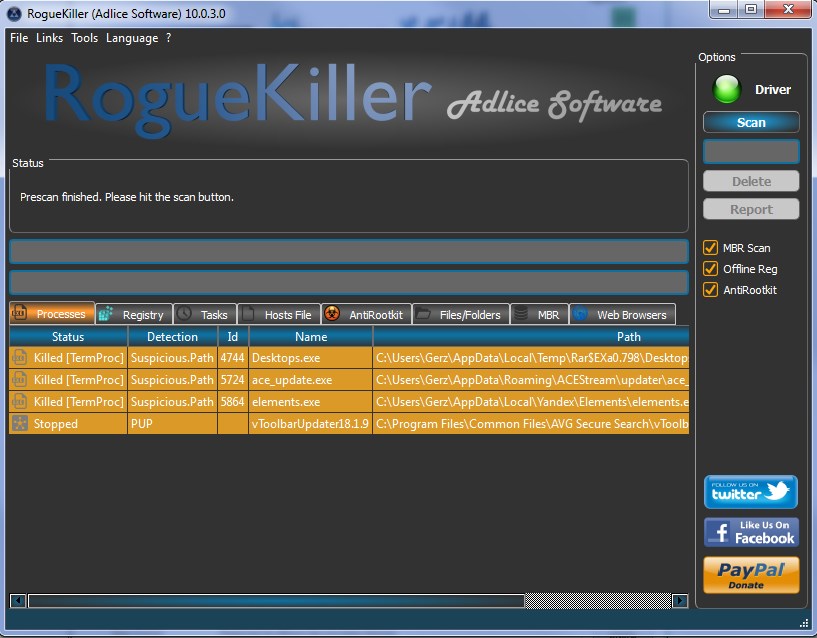The height and width of the screenshot is (638, 817).
Task: Click the blank button below Scan
Action: click(751, 152)
